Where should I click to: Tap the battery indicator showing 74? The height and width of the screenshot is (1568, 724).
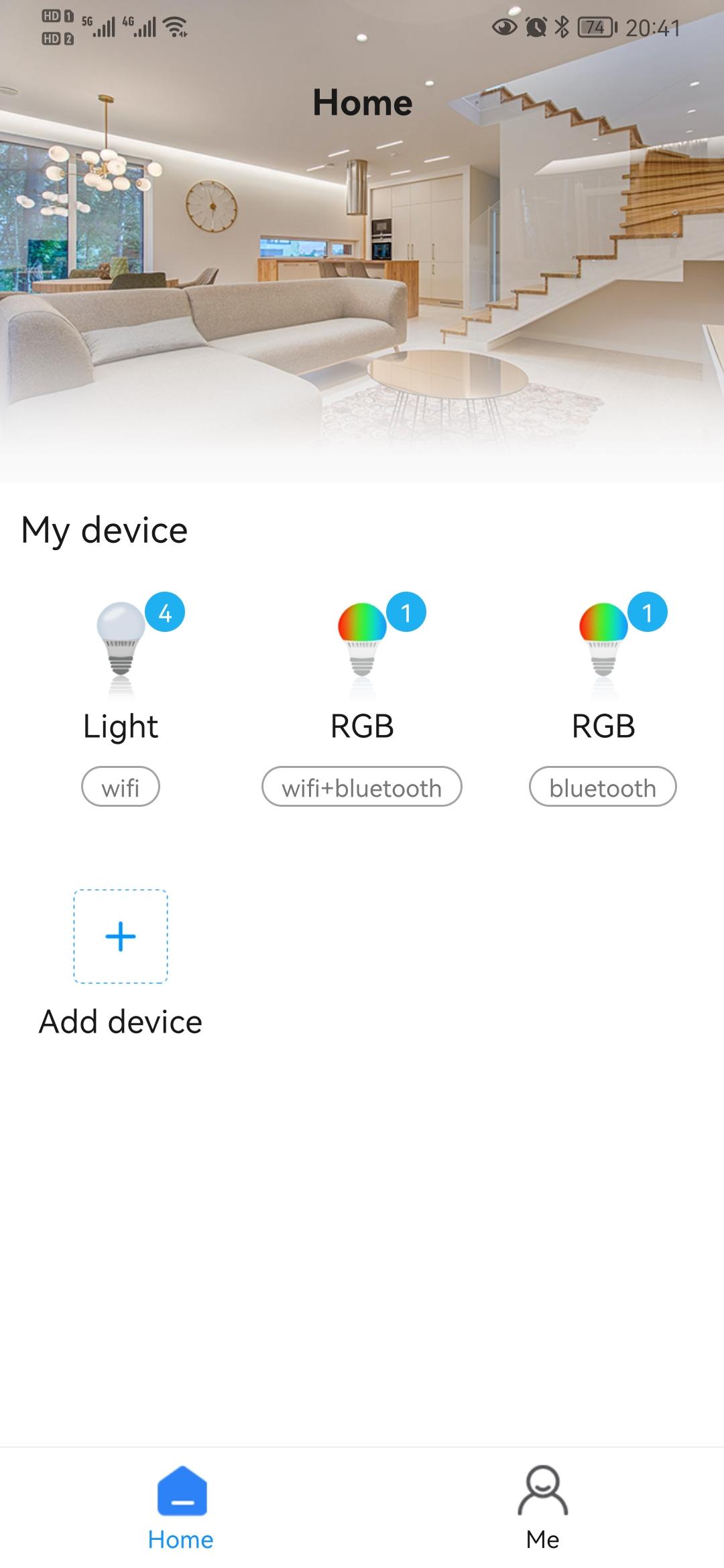(x=597, y=27)
